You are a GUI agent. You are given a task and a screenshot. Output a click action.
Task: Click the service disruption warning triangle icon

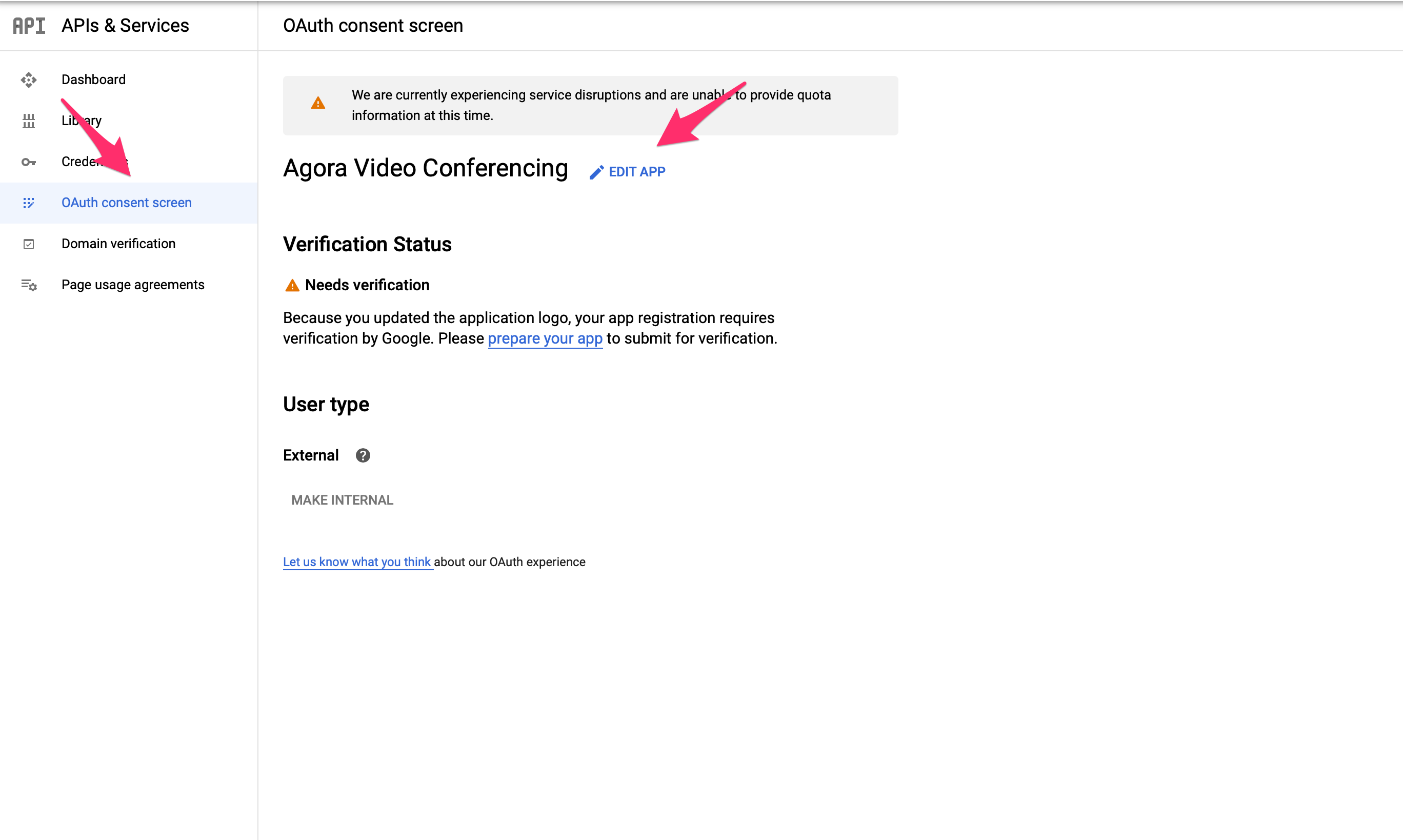318,103
